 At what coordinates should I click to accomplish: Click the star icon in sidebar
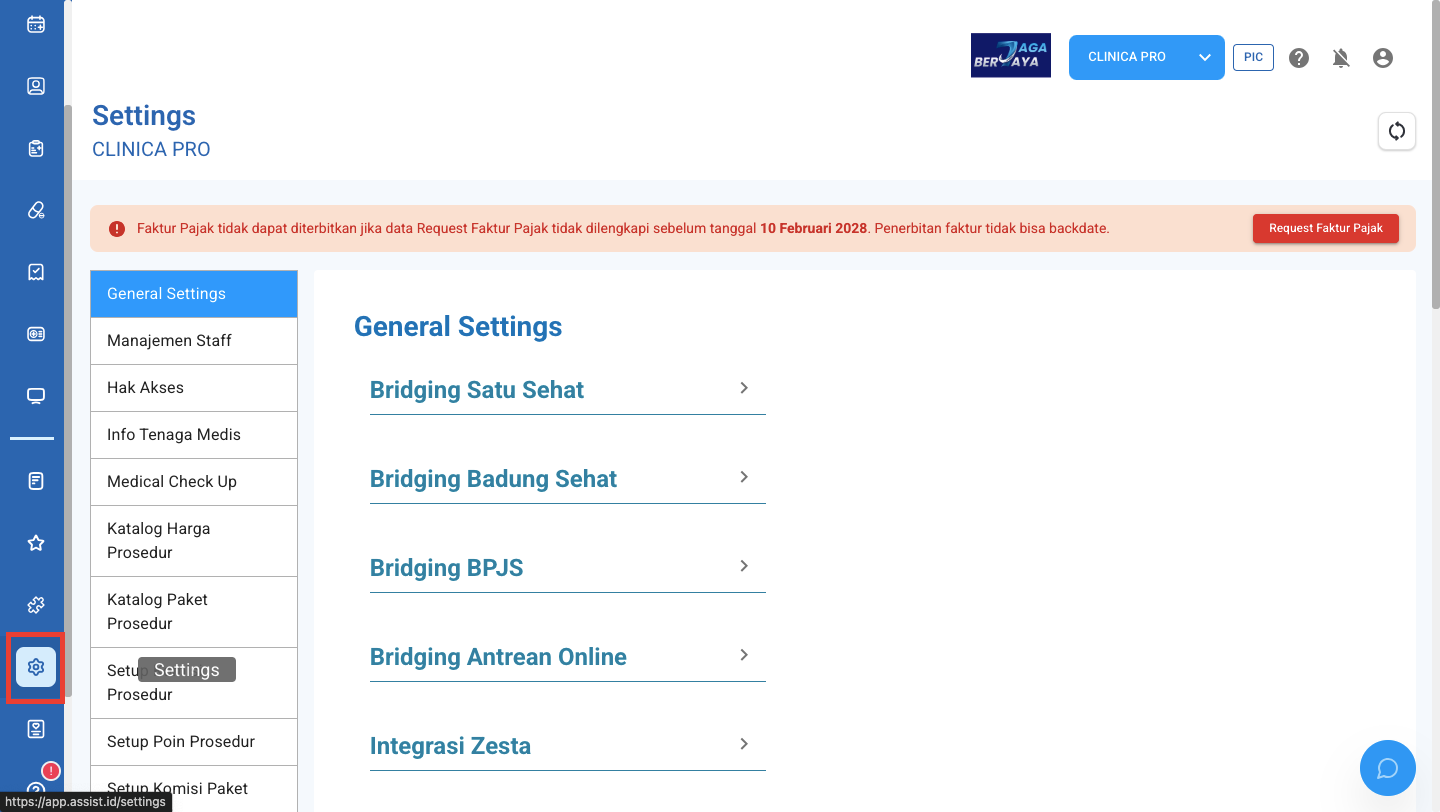click(x=36, y=543)
